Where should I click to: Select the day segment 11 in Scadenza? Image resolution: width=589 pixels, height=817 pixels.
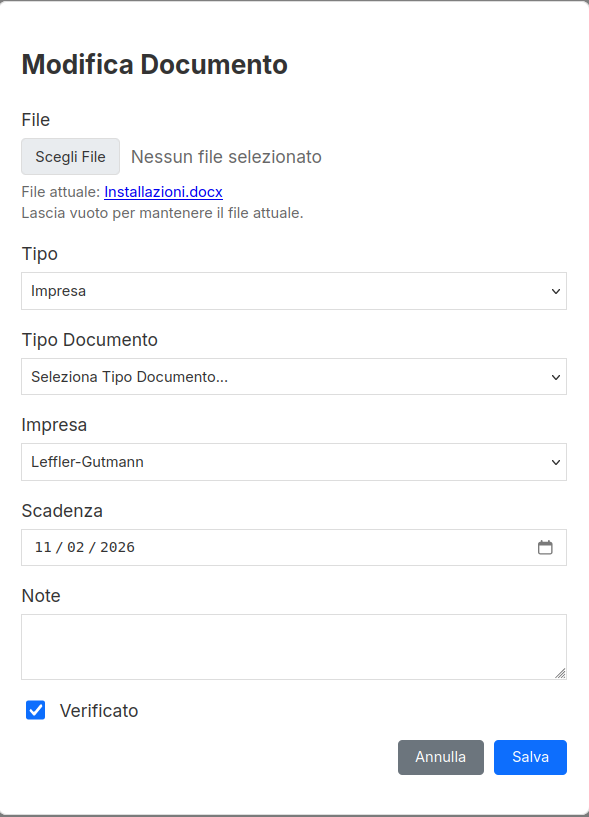[40, 547]
